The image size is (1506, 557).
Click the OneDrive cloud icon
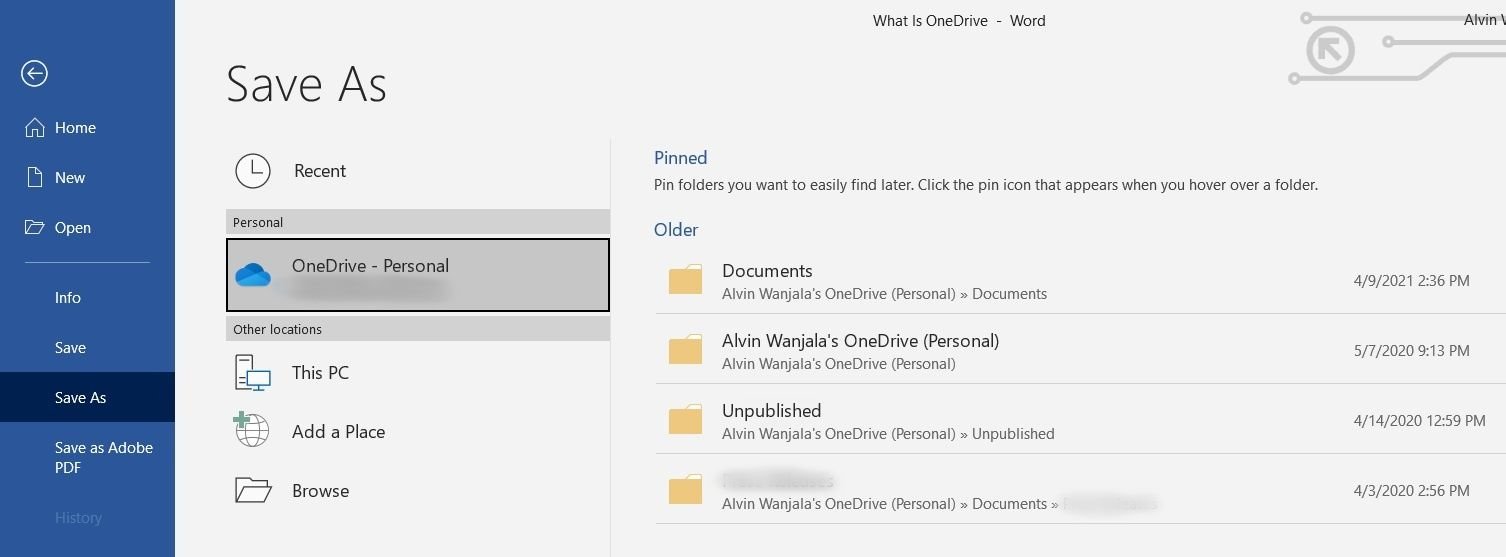click(253, 275)
